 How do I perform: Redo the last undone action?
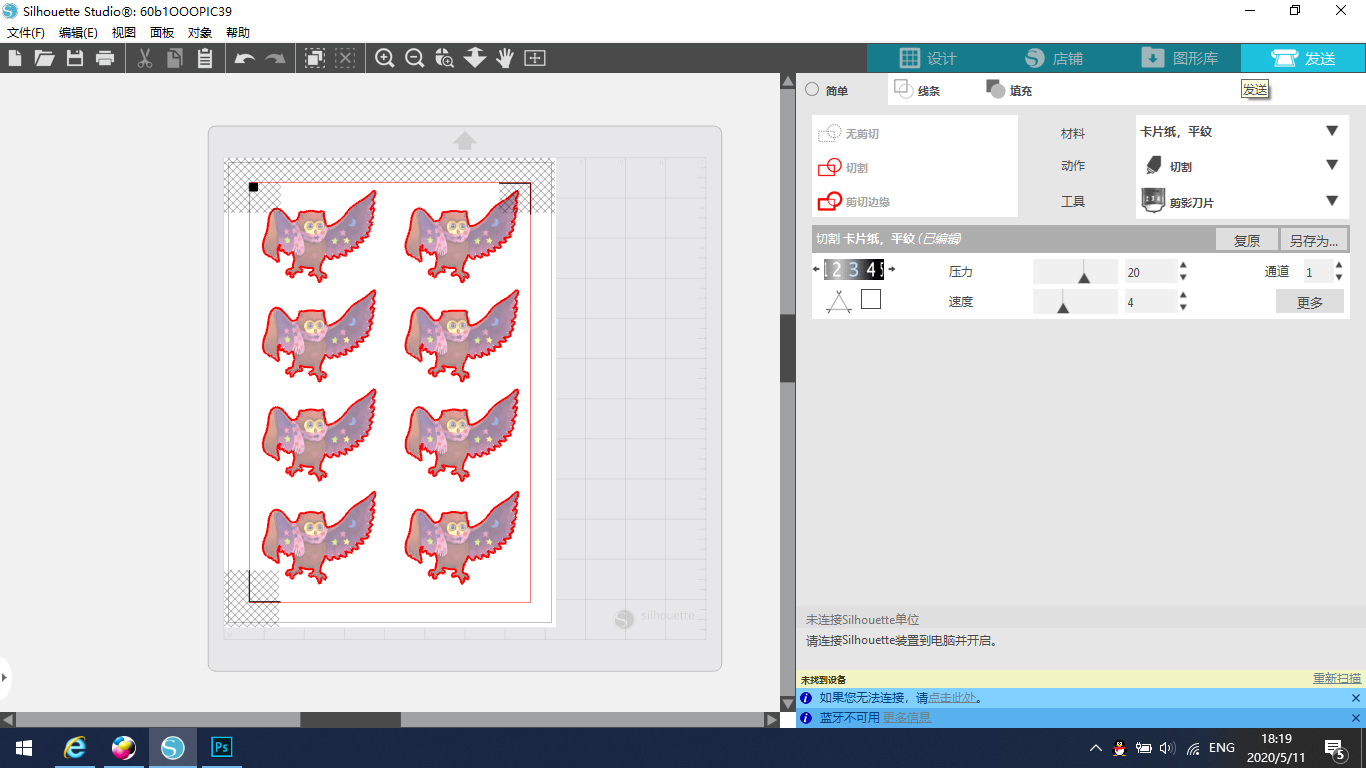click(275, 58)
